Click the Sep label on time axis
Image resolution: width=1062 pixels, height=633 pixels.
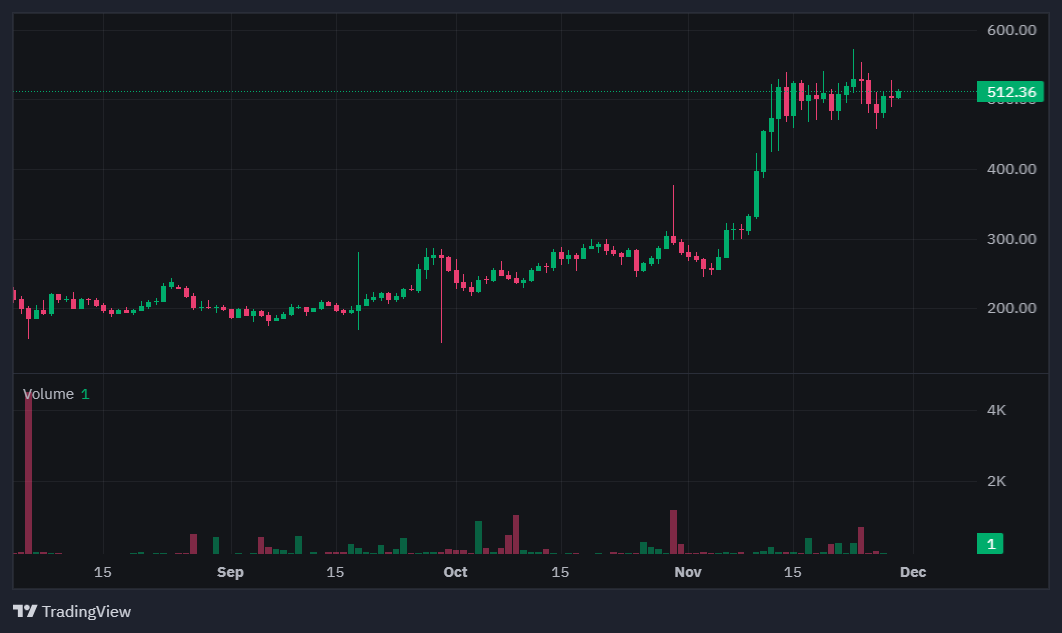tap(230, 572)
